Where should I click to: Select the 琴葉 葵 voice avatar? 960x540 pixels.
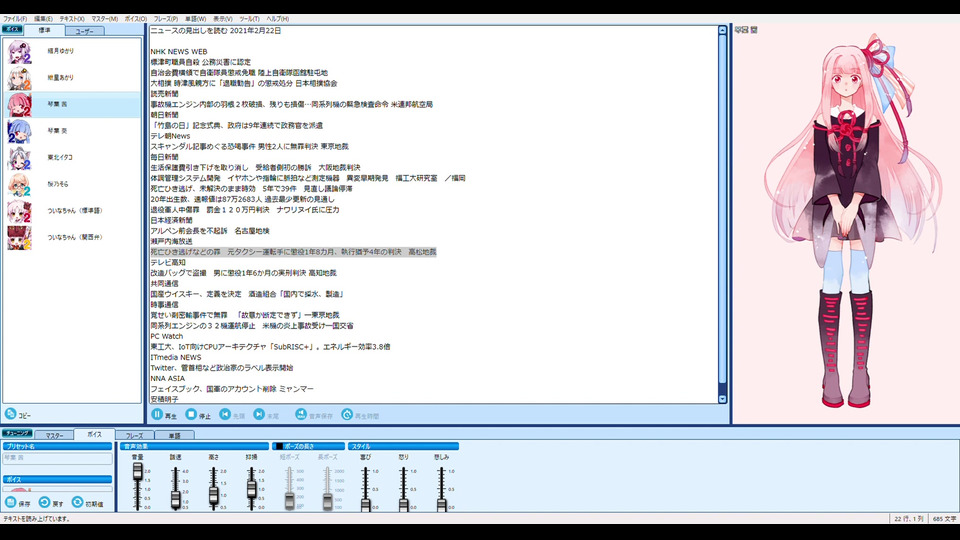(x=20, y=131)
